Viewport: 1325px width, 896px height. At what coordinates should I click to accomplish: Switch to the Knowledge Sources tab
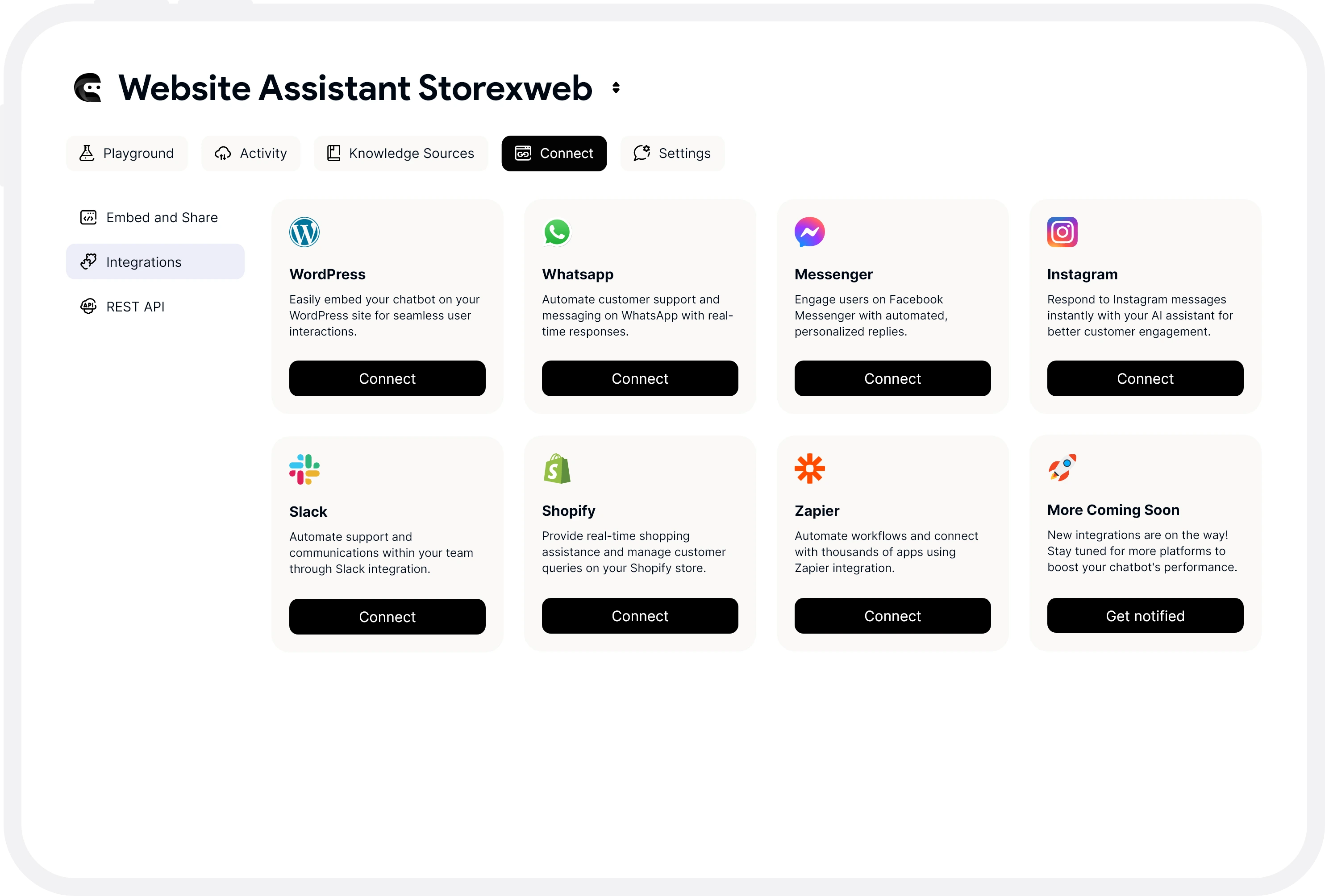pyautogui.click(x=412, y=153)
